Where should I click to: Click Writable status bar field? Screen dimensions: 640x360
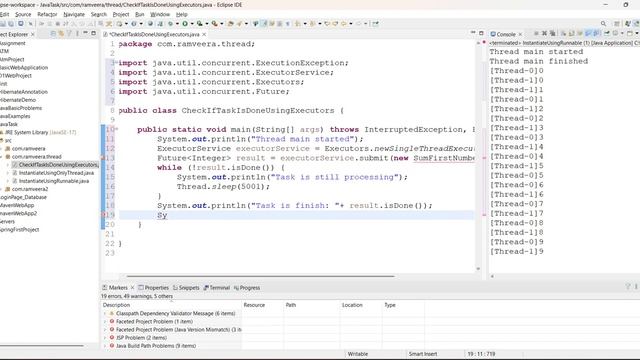tap(358, 354)
